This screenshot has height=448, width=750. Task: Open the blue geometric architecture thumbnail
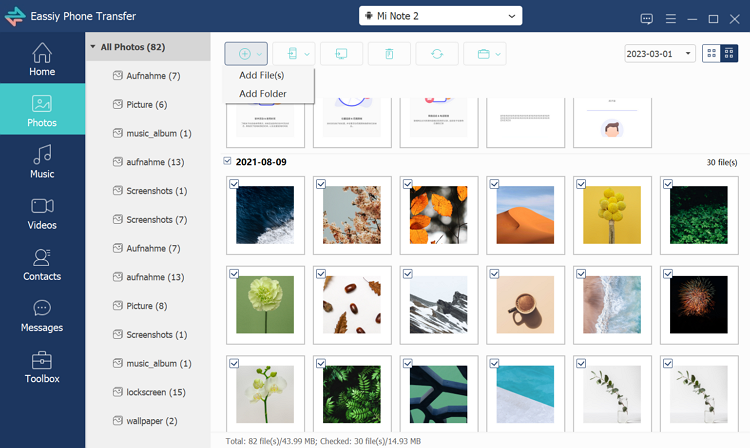click(439, 394)
